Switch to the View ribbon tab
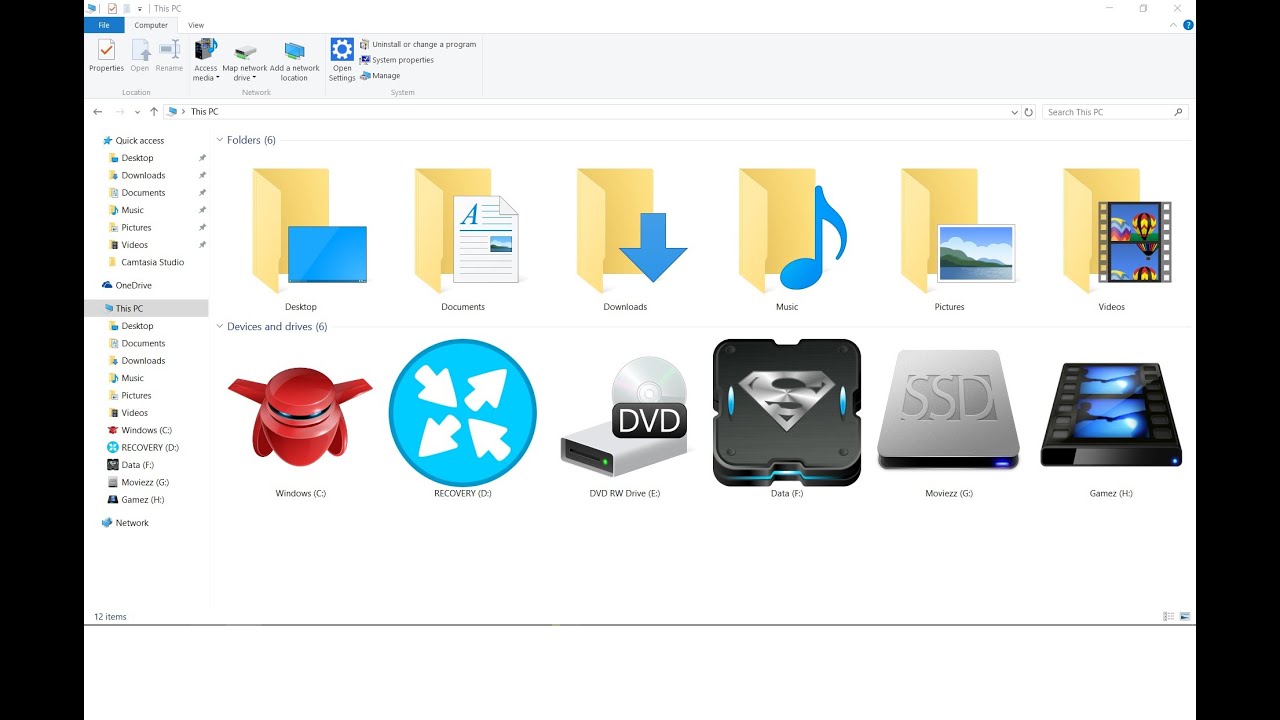The image size is (1280, 720). point(196,25)
